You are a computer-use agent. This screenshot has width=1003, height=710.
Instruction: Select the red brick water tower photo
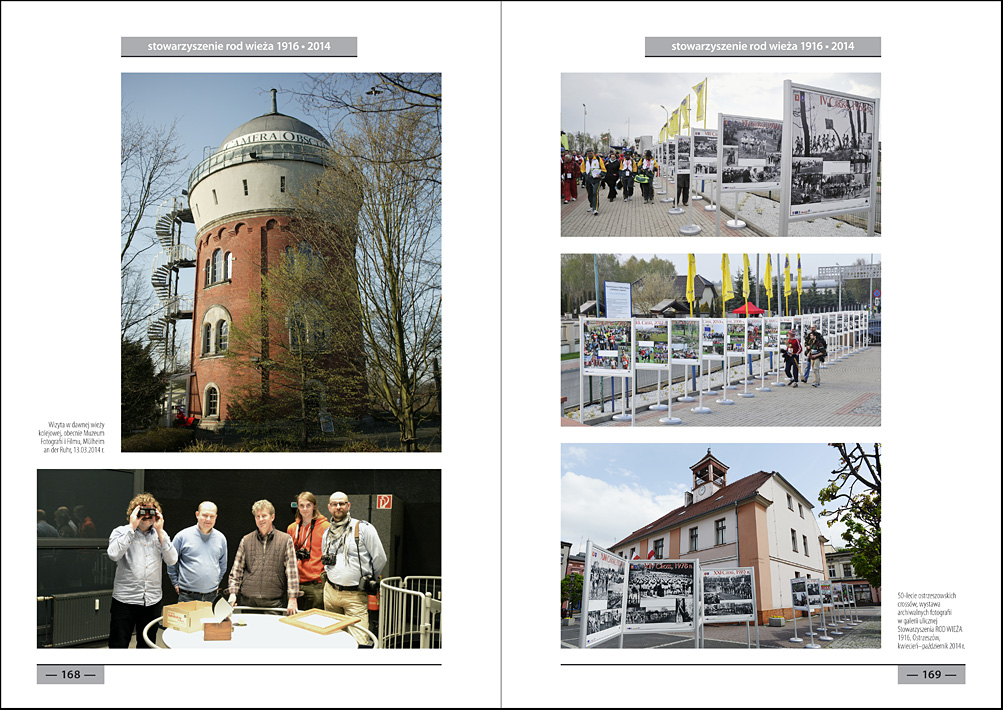click(281, 262)
